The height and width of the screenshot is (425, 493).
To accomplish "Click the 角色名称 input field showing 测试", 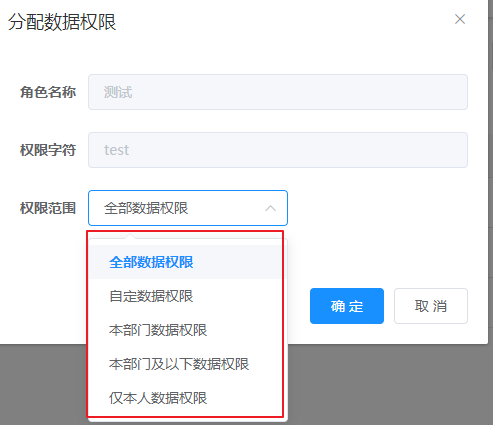I will pyautogui.click(x=278, y=92).
